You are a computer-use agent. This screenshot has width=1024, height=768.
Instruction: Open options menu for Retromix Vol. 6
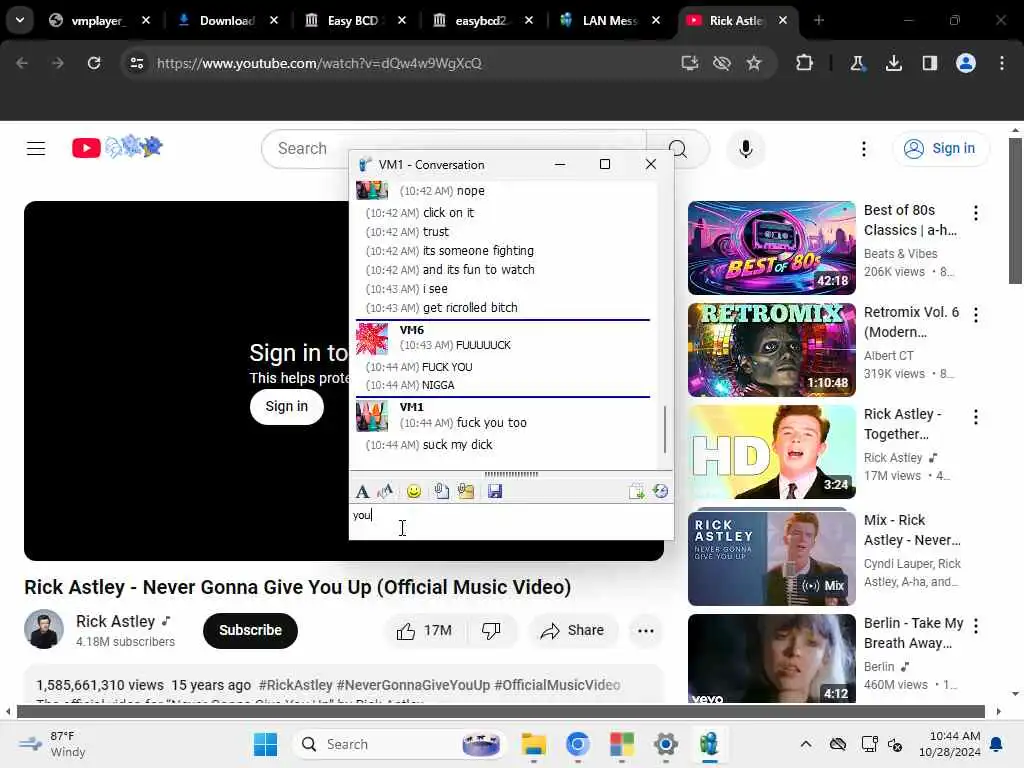coord(976,315)
